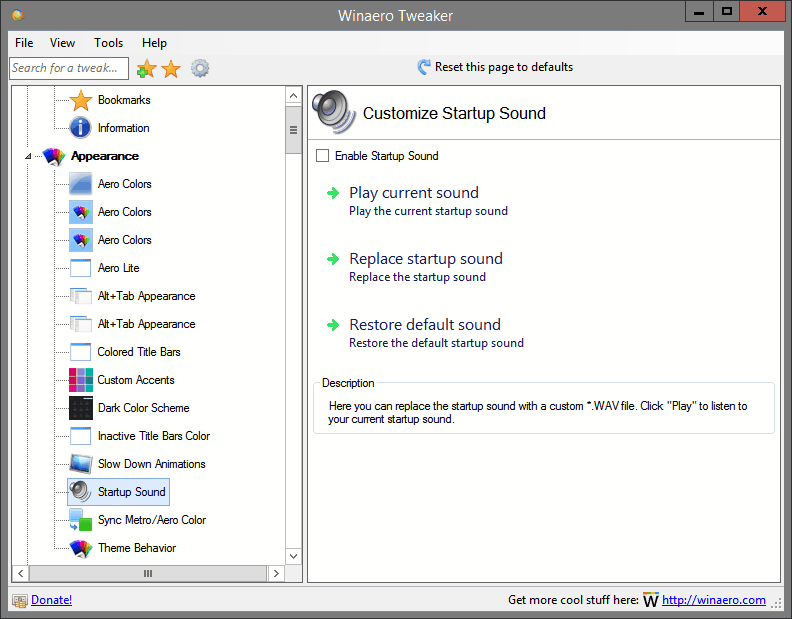
Task: Click the Winaero Tweaker title bar app icon
Action: (x=18, y=15)
